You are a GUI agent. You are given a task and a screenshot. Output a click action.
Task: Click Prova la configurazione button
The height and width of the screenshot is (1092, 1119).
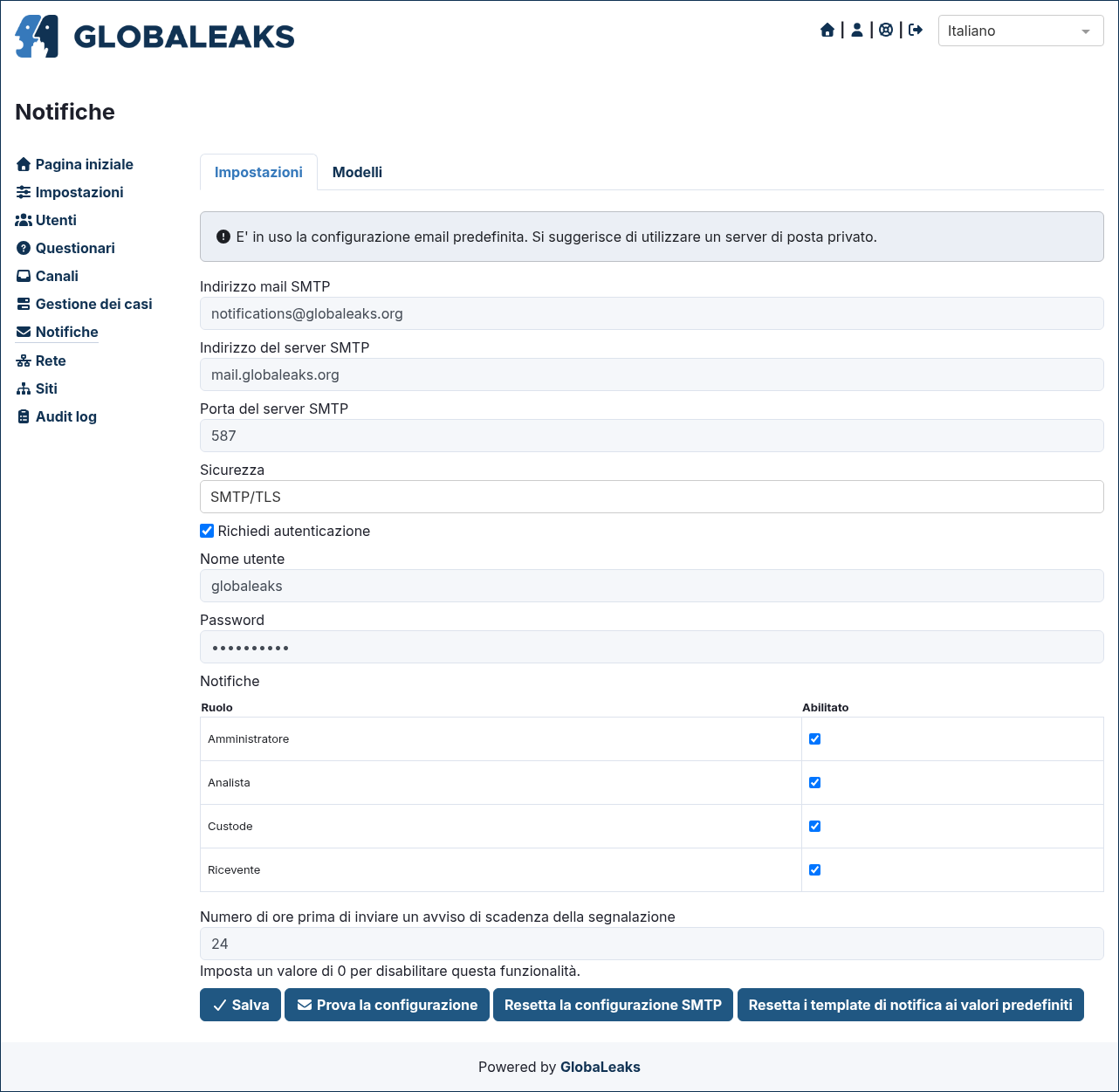click(x=387, y=1005)
